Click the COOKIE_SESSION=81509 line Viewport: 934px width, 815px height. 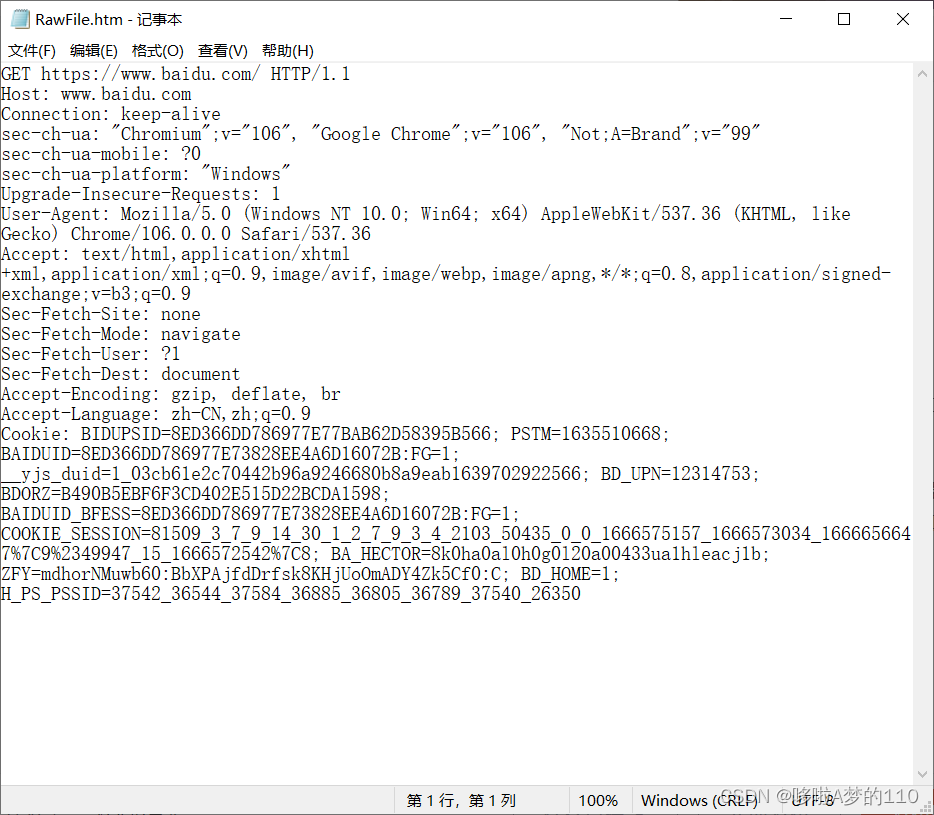pos(456,534)
